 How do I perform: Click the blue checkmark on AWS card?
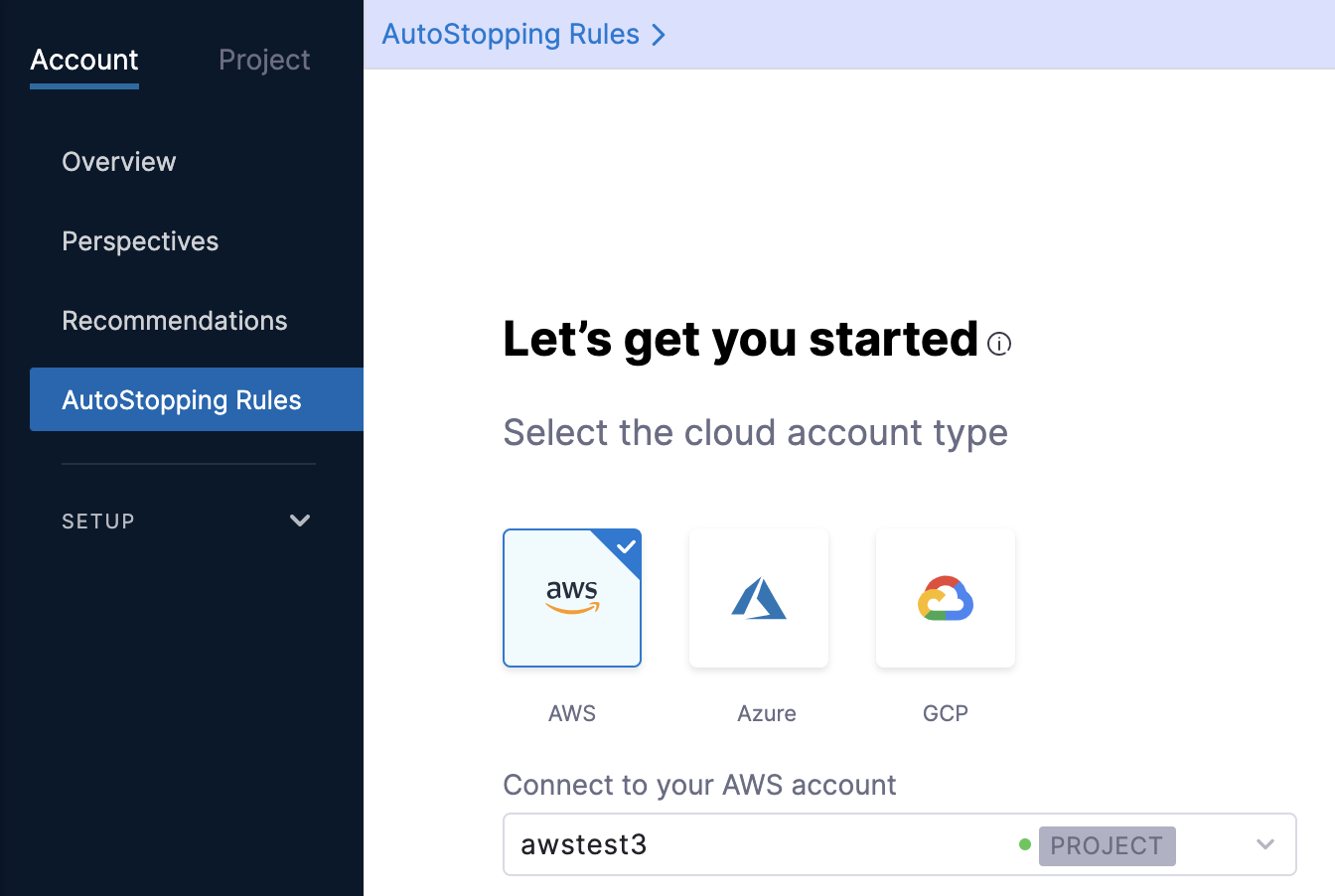coord(627,545)
